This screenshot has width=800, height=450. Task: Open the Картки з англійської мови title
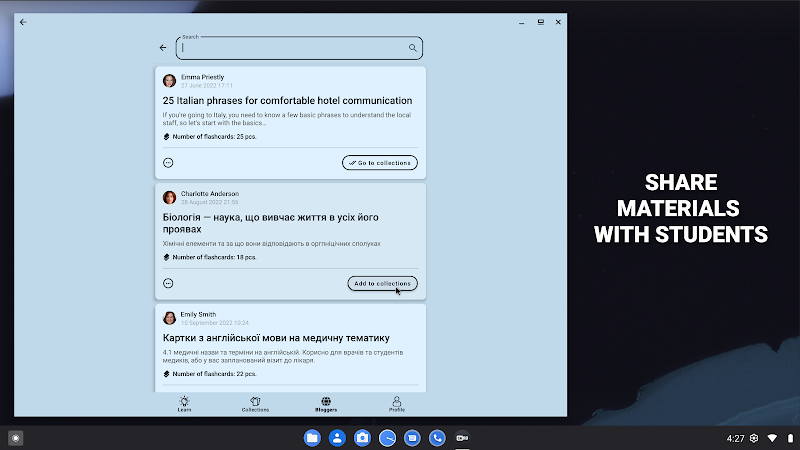276,338
